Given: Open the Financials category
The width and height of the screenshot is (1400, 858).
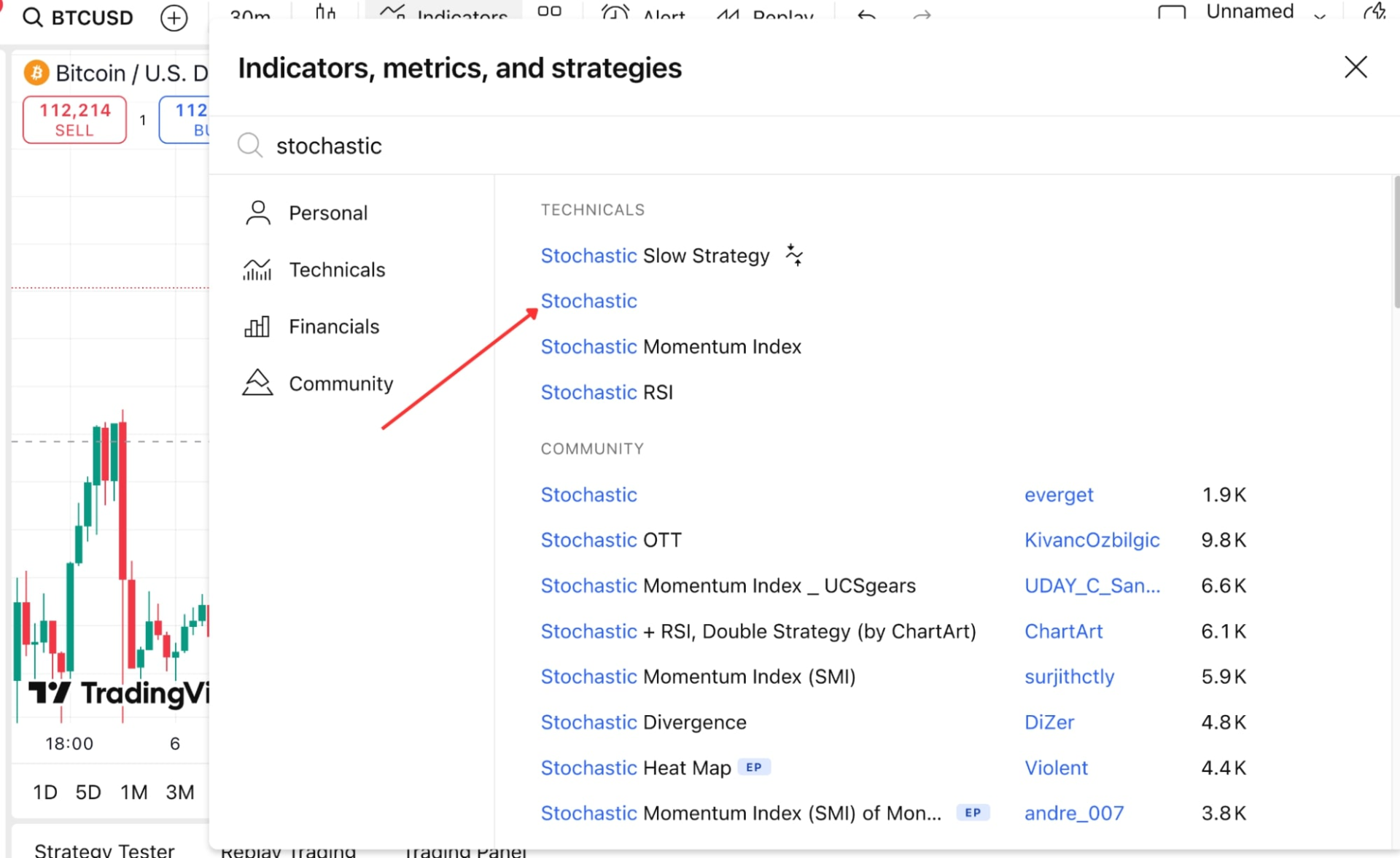Looking at the screenshot, I should [x=333, y=327].
